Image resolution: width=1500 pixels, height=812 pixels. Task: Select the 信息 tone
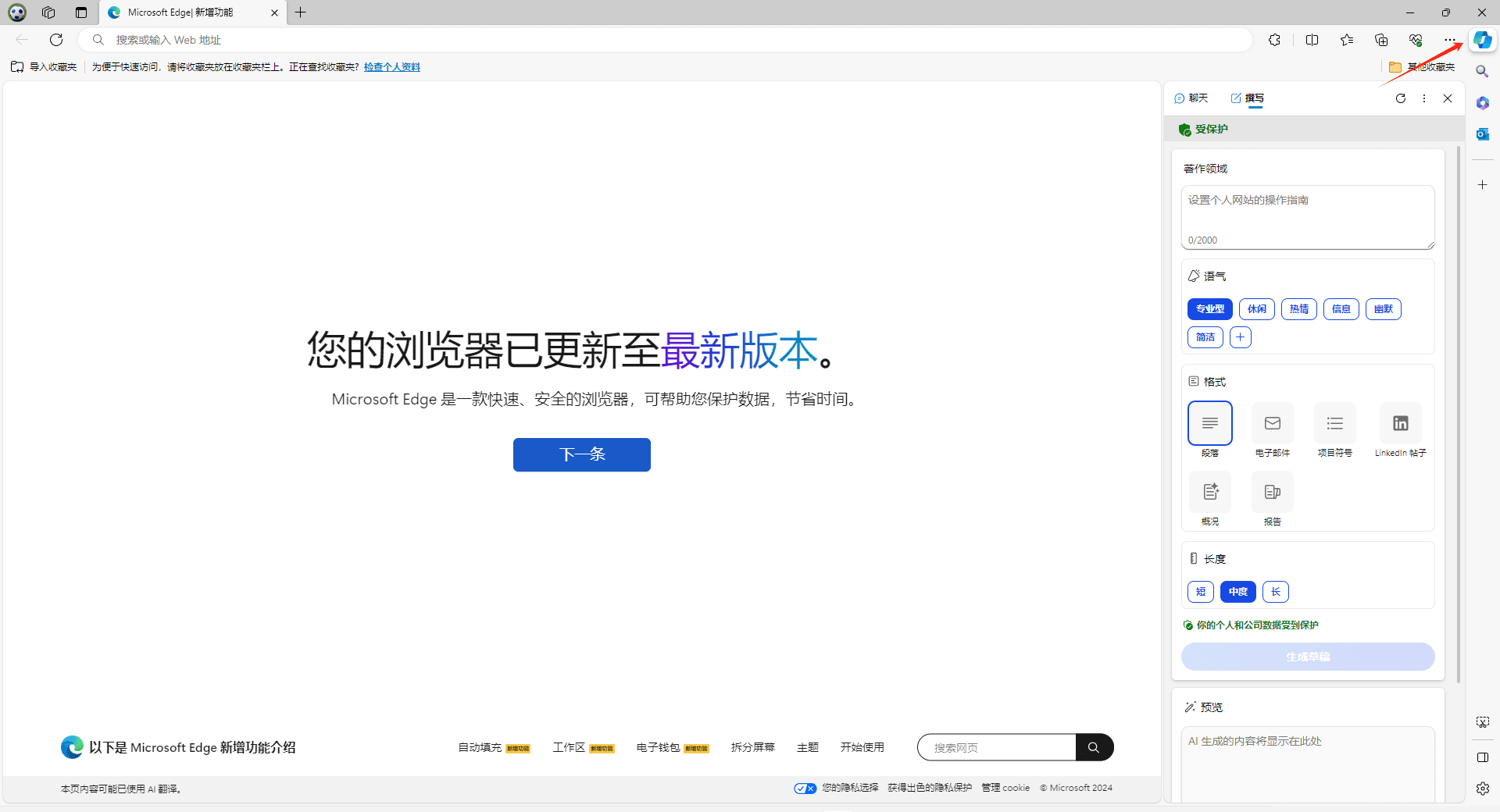click(x=1341, y=309)
